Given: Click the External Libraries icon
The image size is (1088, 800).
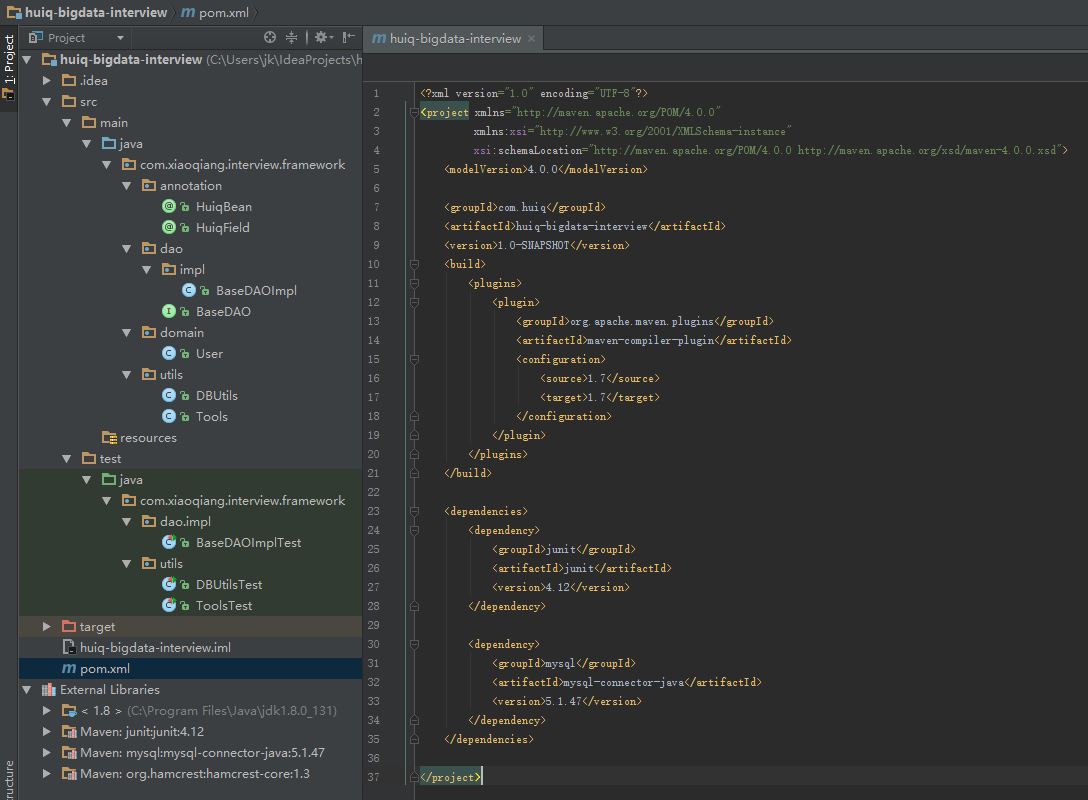Looking at the screenshot, I should [49, 690].
